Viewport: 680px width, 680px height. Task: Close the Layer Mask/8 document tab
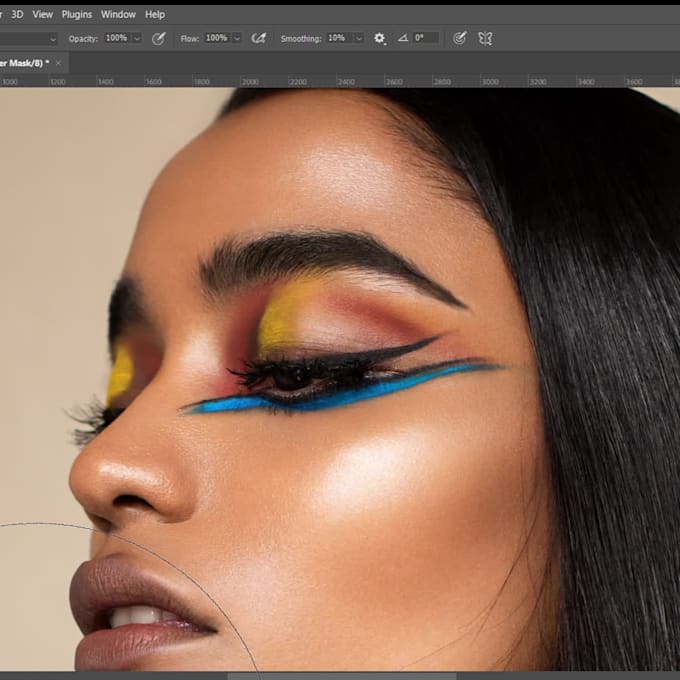coord(58,63)
